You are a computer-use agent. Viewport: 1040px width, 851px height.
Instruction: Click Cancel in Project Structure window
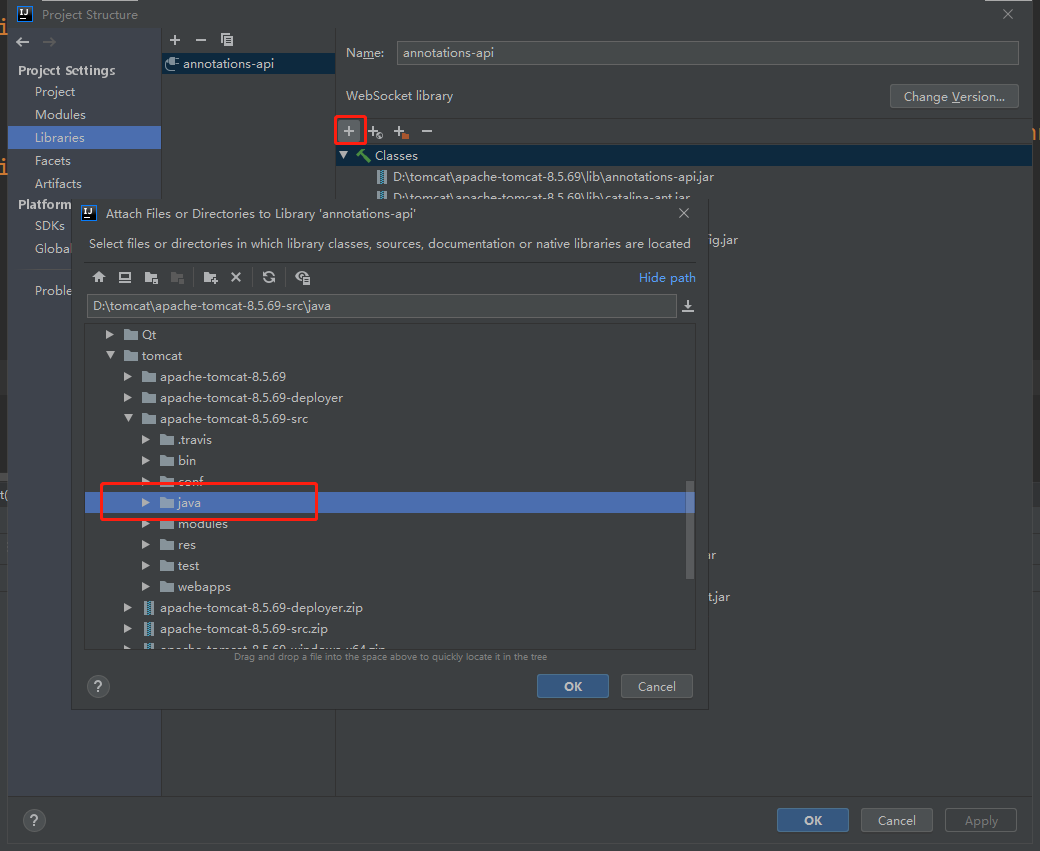coord(897,820)
